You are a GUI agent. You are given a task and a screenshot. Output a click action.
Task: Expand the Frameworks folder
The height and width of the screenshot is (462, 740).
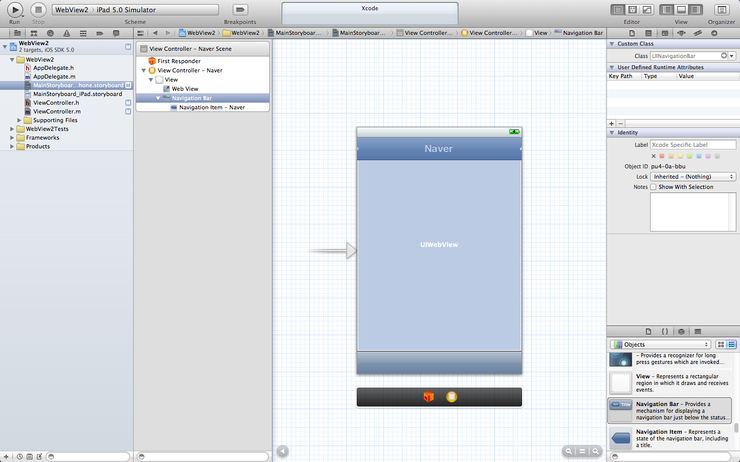12,138
